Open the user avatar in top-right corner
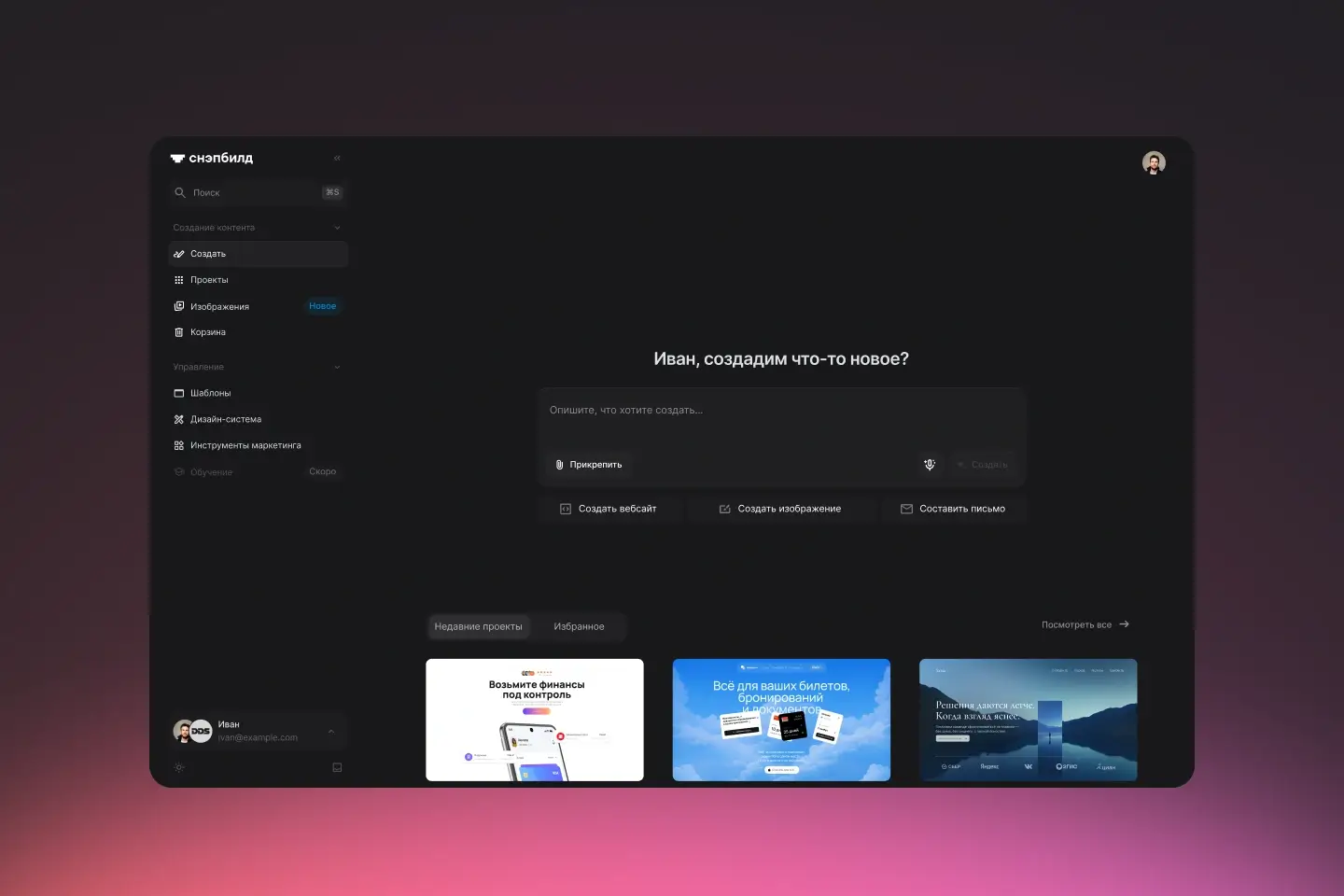 (x=1154, y=163)
